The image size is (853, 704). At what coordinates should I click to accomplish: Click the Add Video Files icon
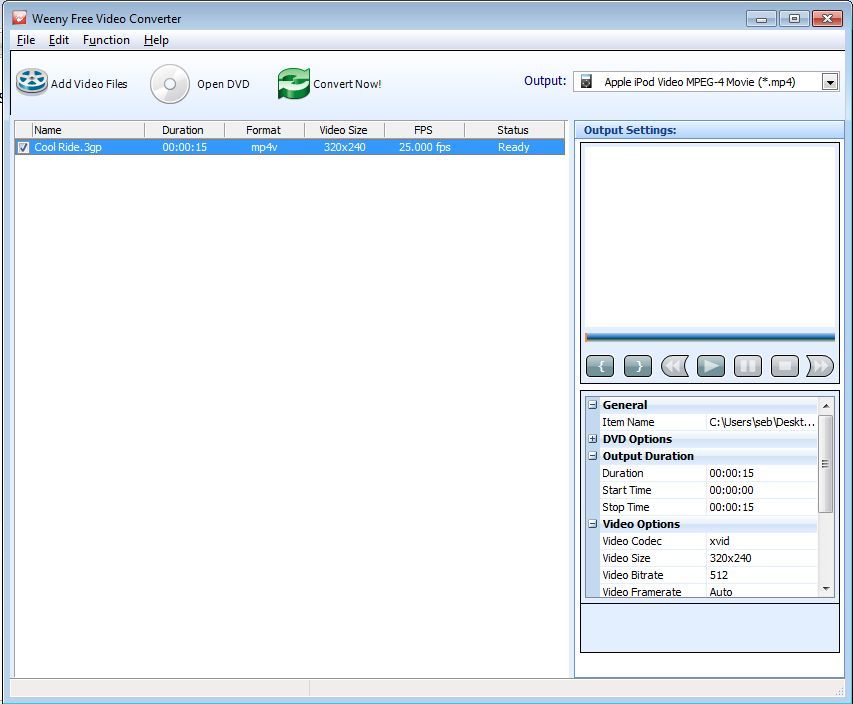[31, 82]
